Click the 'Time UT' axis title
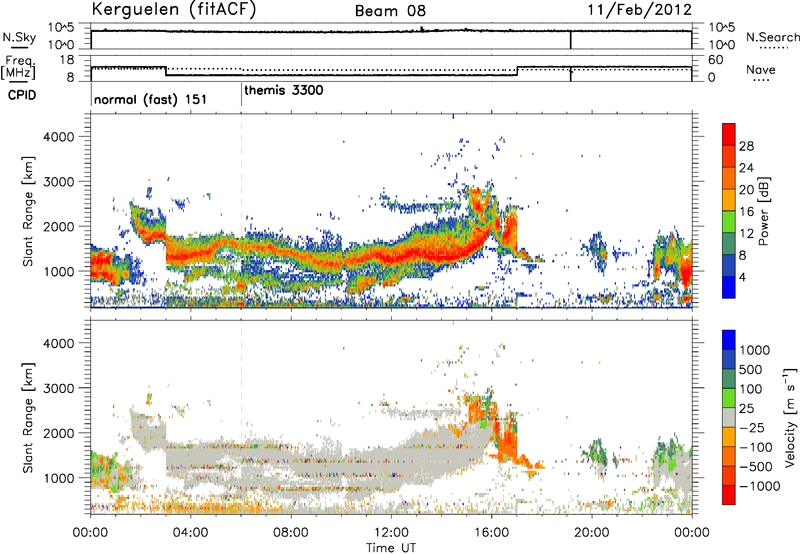This screenshot has height=554, width=800. [391, 548]
